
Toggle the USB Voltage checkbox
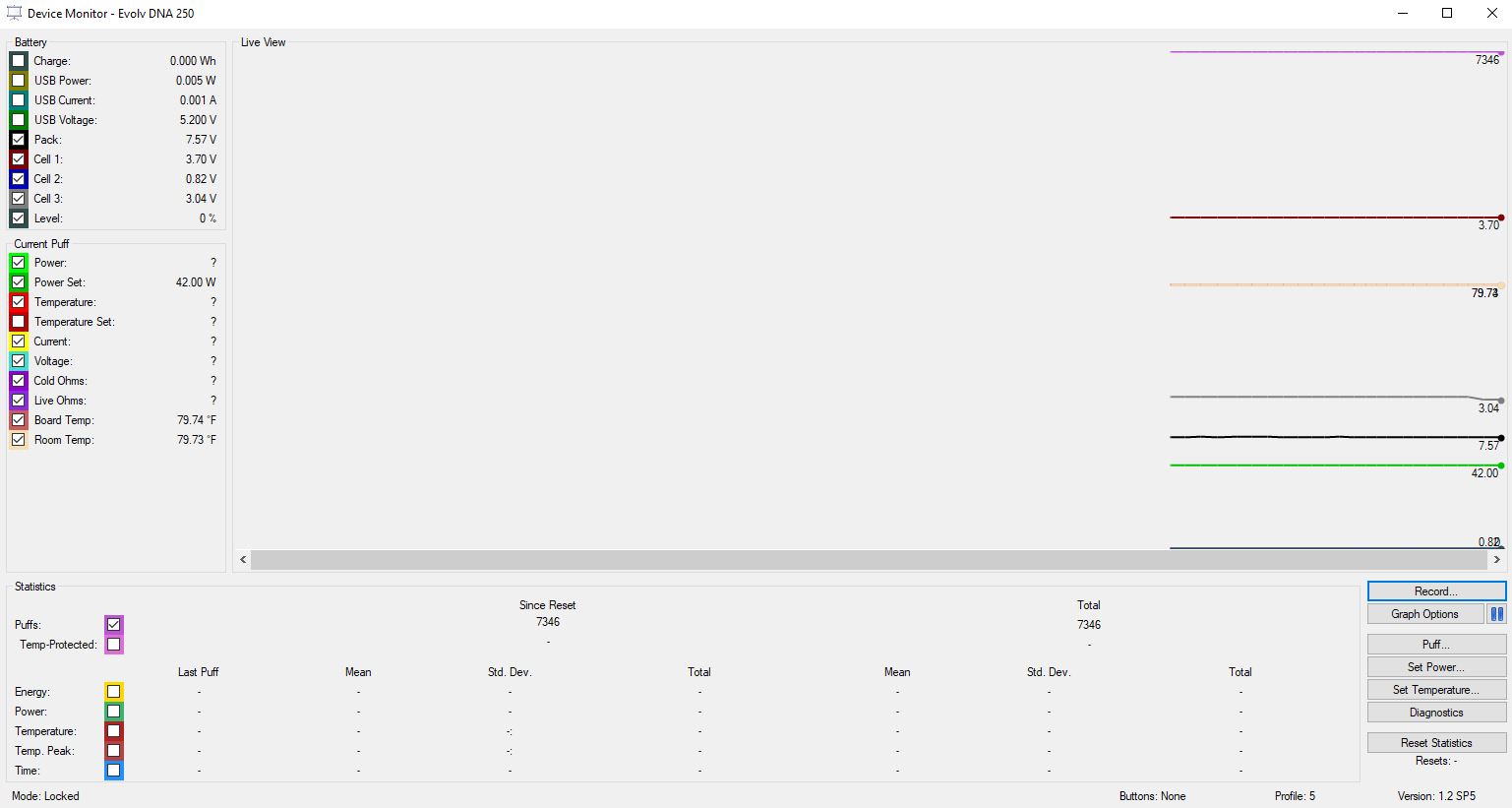(x=19, y=120)
